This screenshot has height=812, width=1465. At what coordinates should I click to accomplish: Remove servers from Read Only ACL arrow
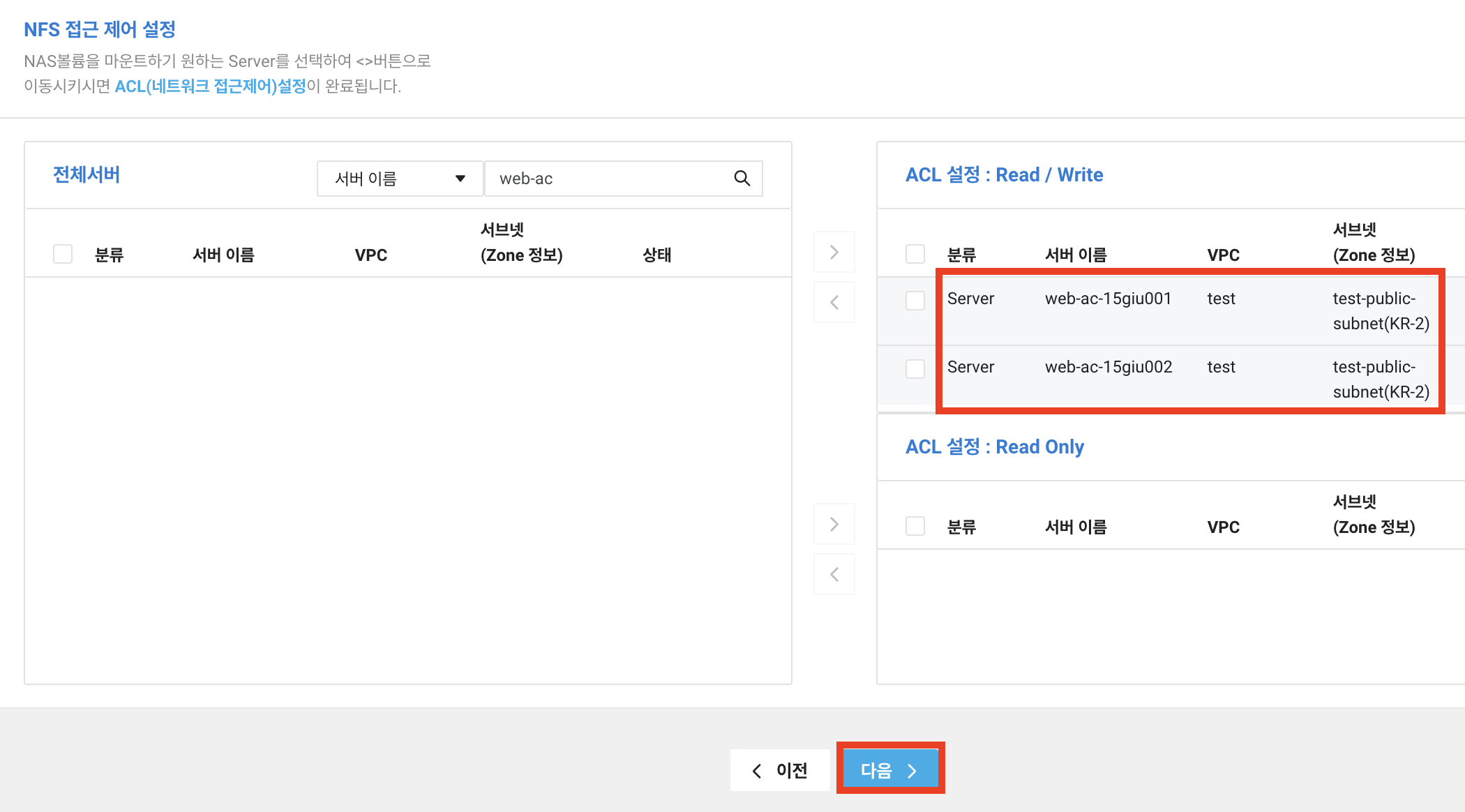coord(834,574)
